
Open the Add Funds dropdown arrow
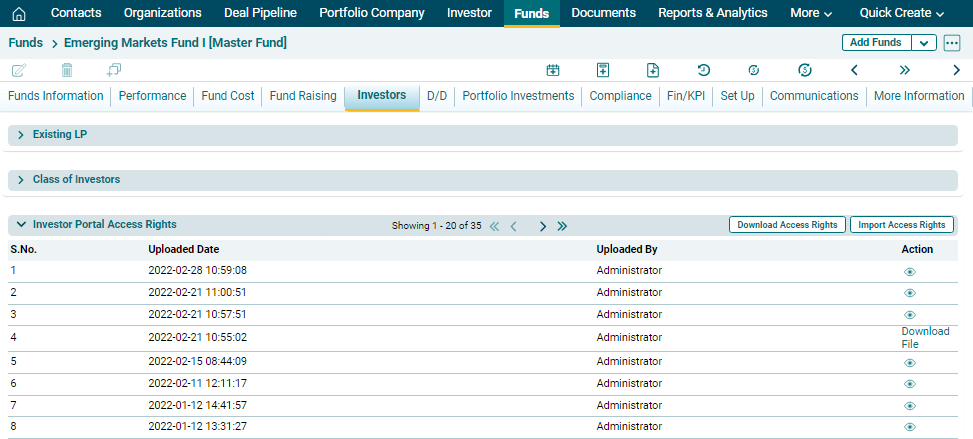[x=924, y=43]
